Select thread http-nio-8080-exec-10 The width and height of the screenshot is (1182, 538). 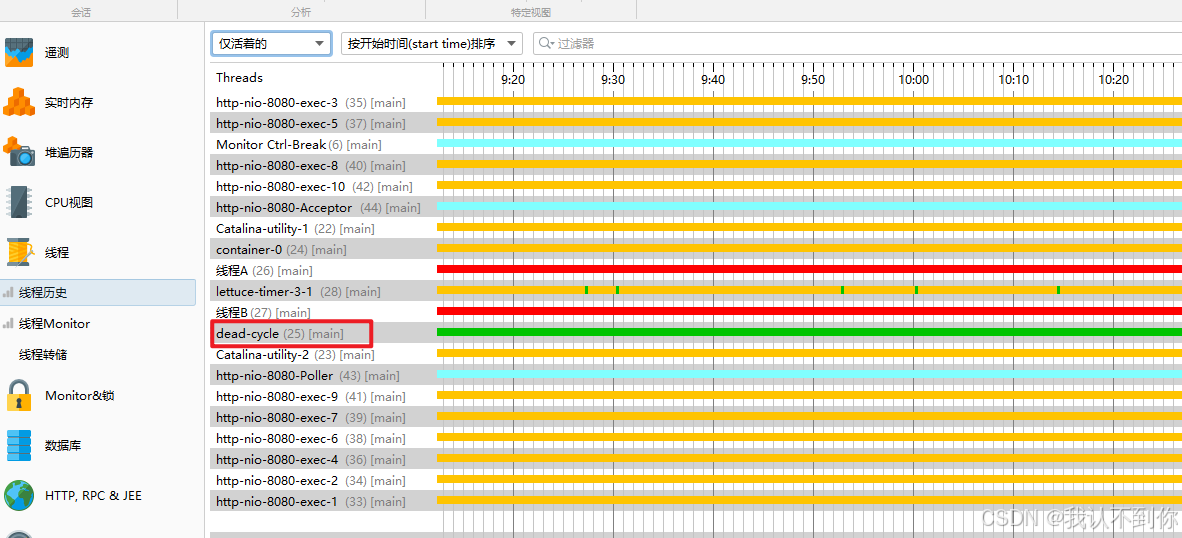pos(323,186)
